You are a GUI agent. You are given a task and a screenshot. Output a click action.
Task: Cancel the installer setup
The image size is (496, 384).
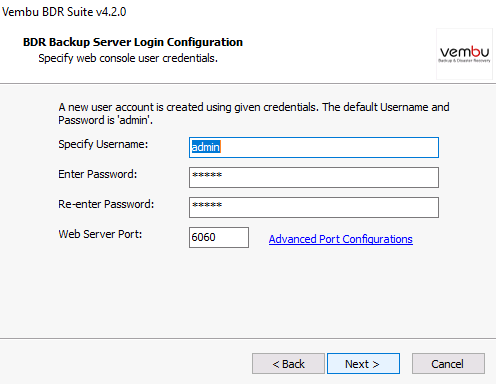tap(448, 364)
